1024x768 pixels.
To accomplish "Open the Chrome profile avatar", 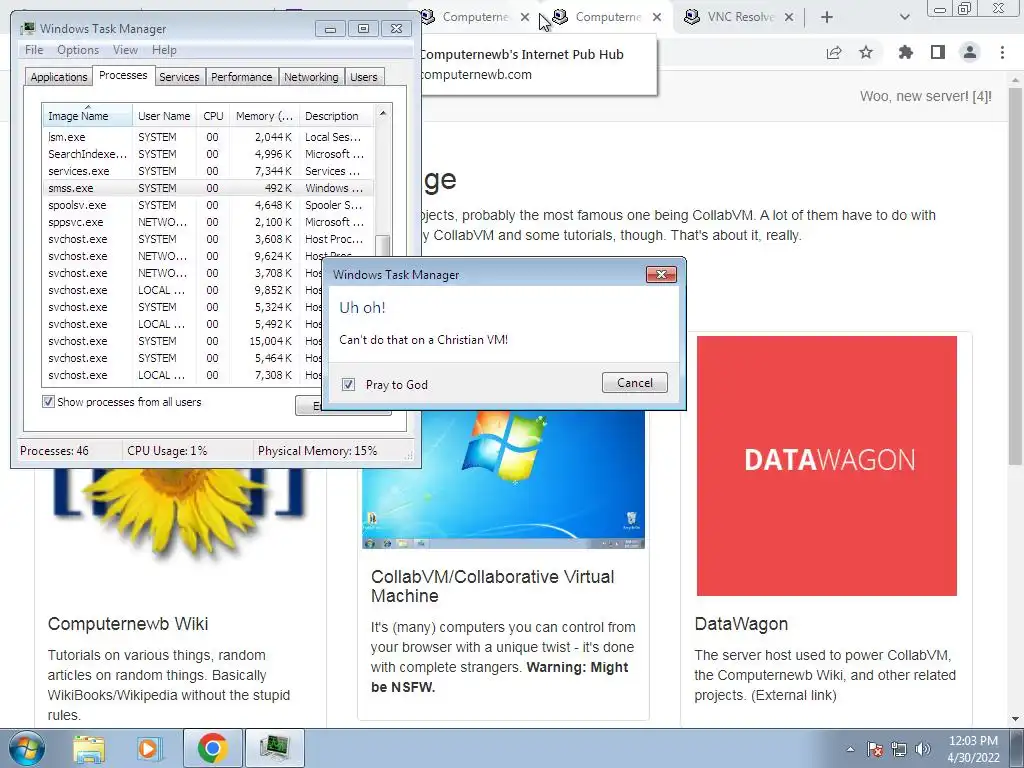I will click(x=970, y=52).
